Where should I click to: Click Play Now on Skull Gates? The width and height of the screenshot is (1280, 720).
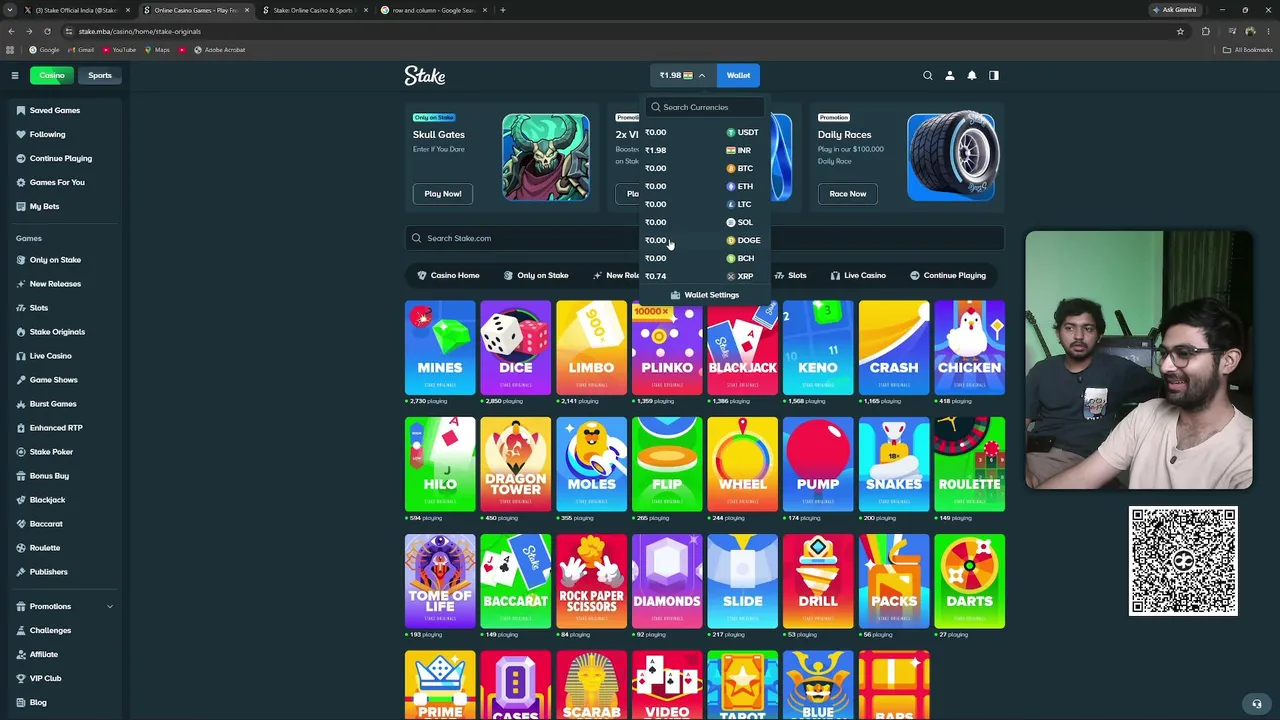coord(443,194)
